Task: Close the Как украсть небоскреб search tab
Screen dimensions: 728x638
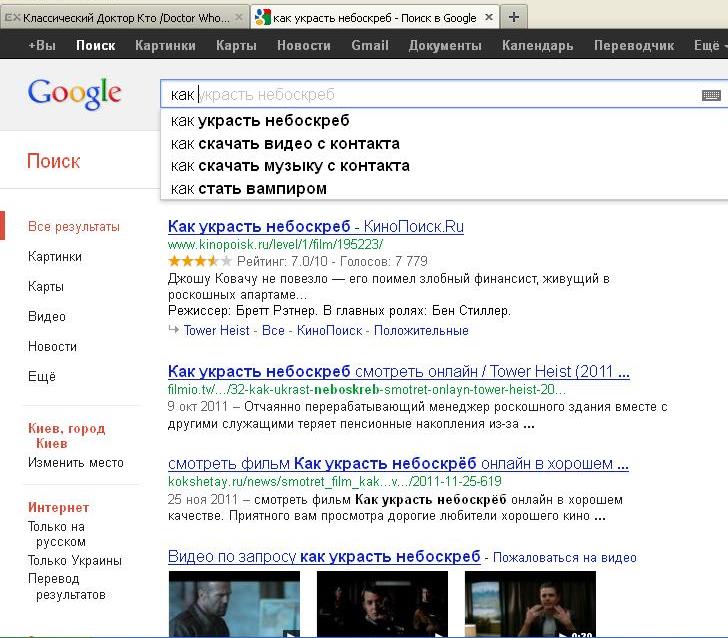Action: (489, 18)
